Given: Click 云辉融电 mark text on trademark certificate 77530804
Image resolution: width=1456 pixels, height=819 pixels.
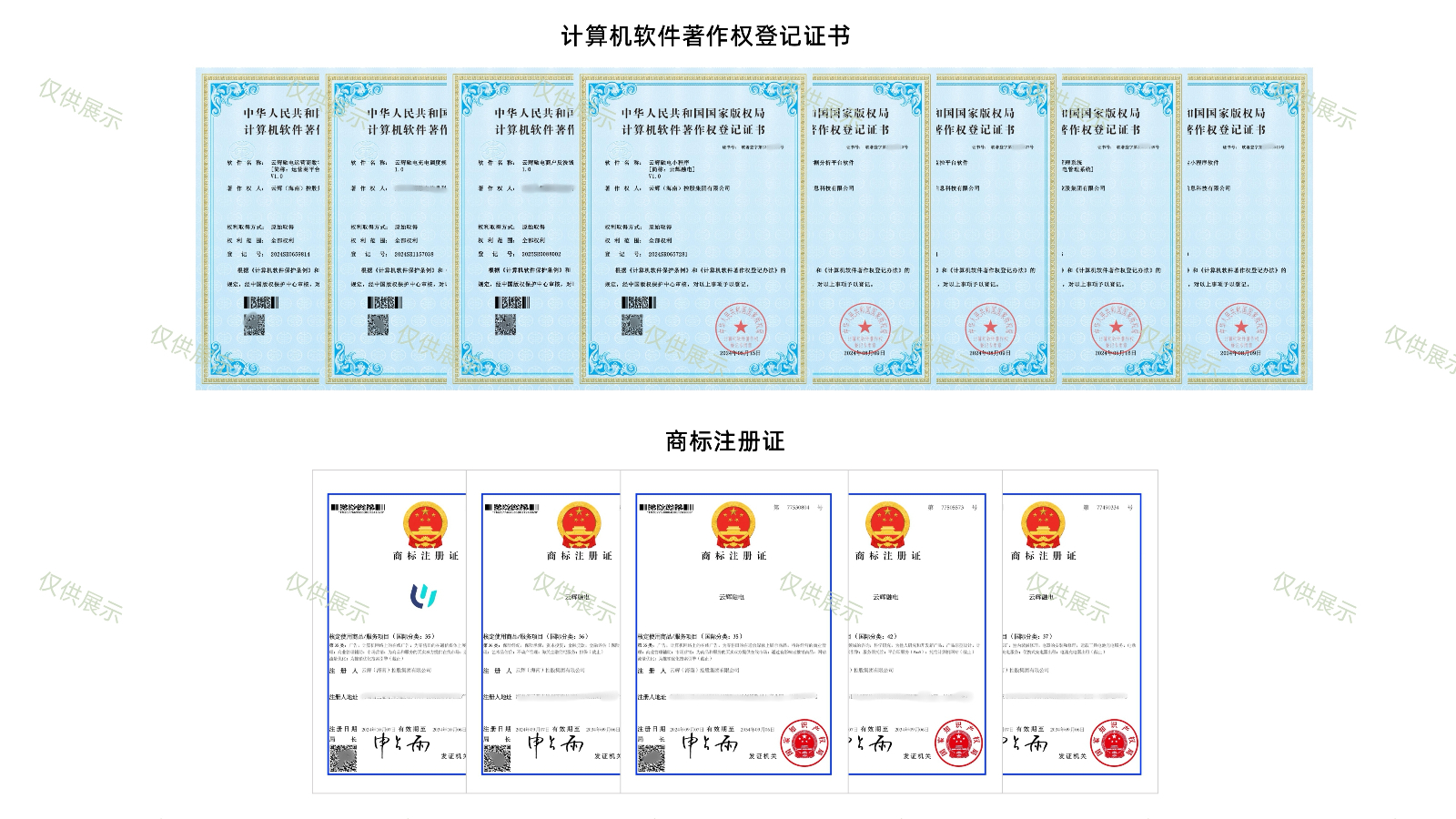Looking at the screenshot, I should coord(732,597).
